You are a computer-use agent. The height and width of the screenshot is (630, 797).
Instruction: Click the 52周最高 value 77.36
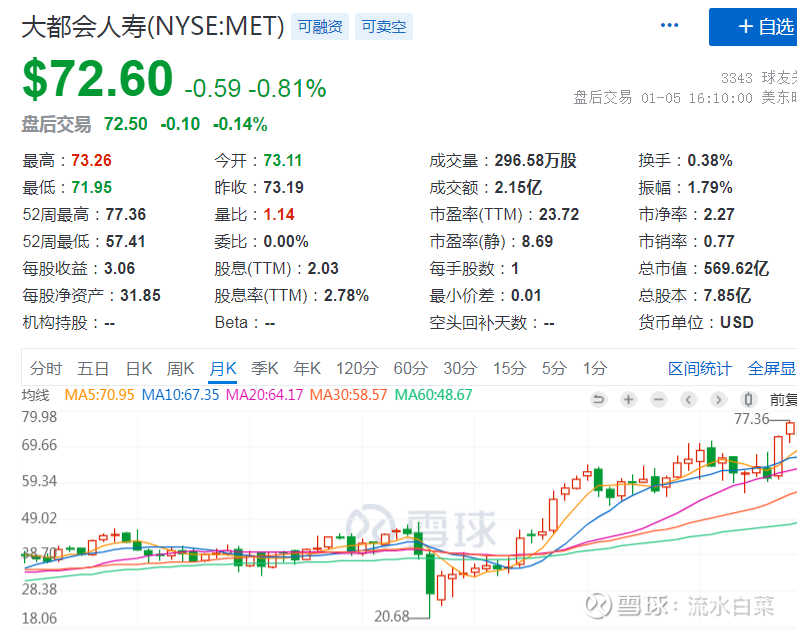(126, 215)
